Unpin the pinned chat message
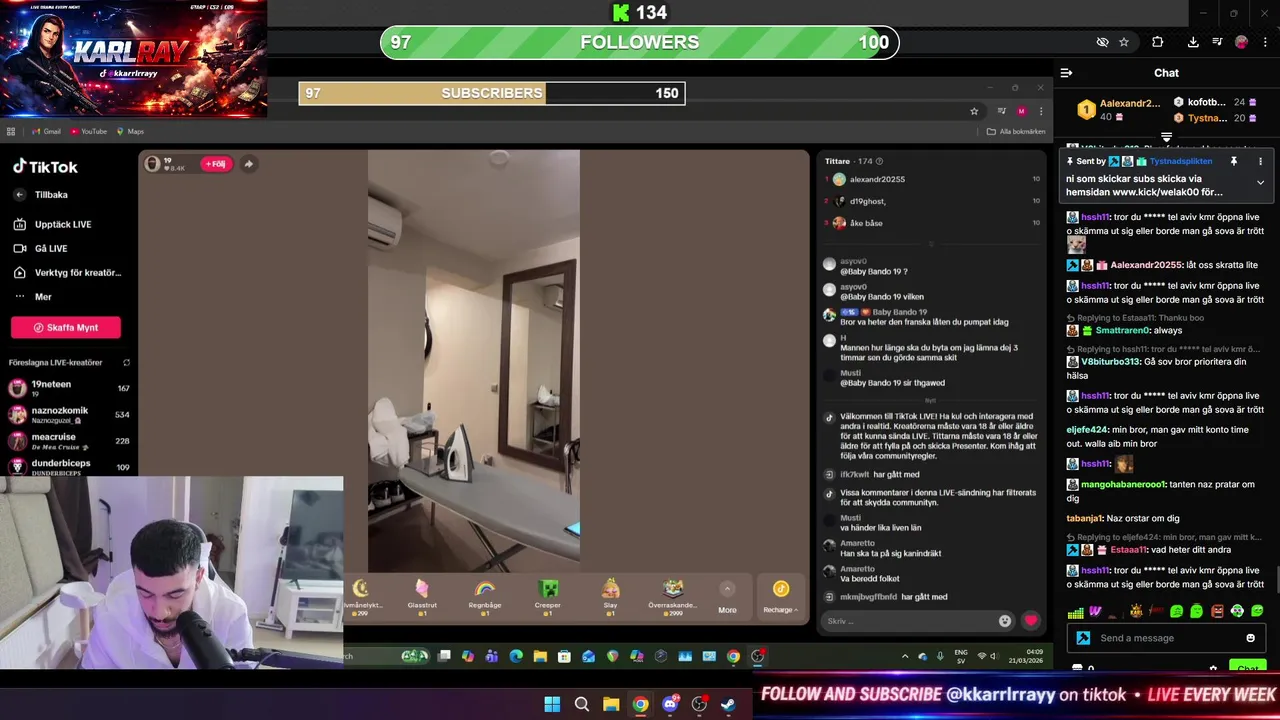 (1234, 161)
